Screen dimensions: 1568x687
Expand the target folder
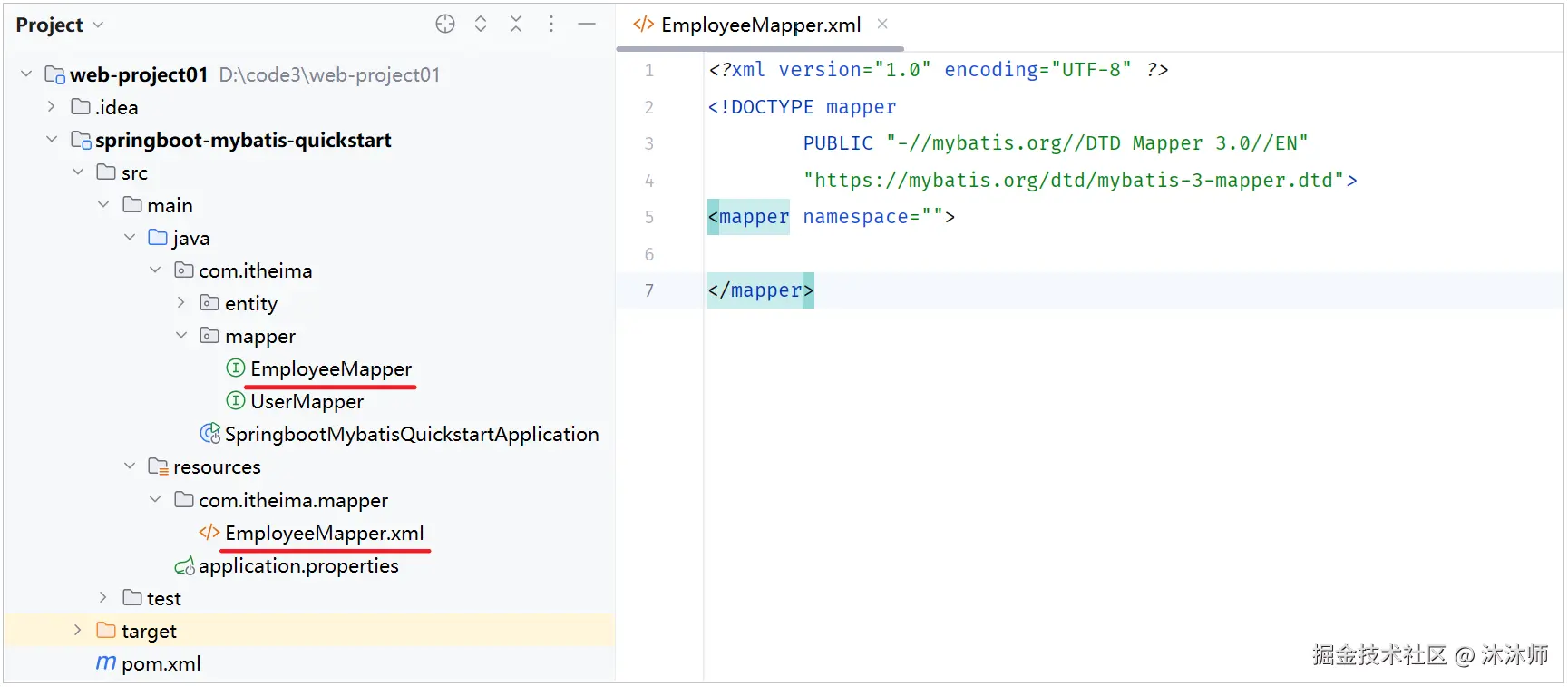[x=77, y=630]
